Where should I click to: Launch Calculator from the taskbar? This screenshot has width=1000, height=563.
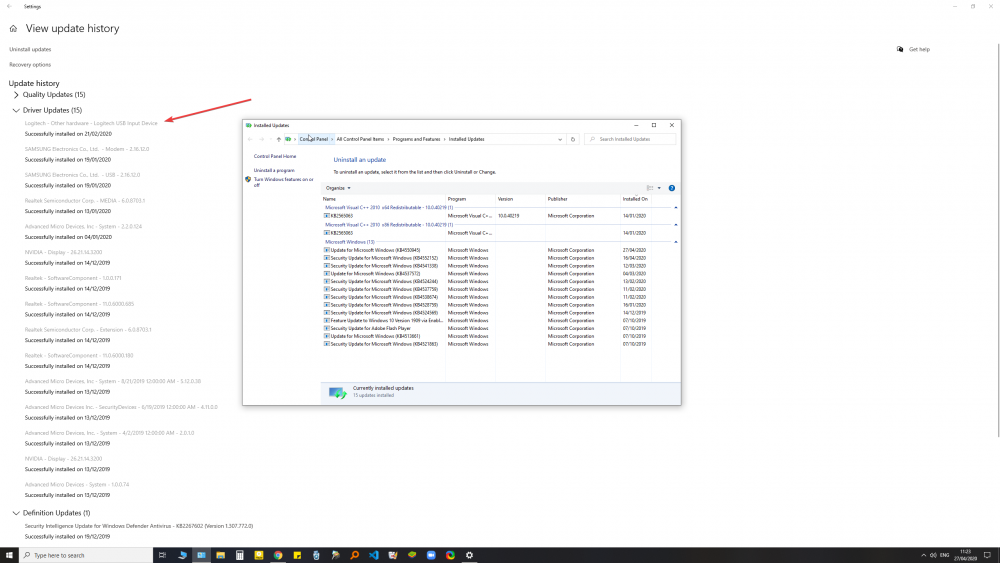239,555
